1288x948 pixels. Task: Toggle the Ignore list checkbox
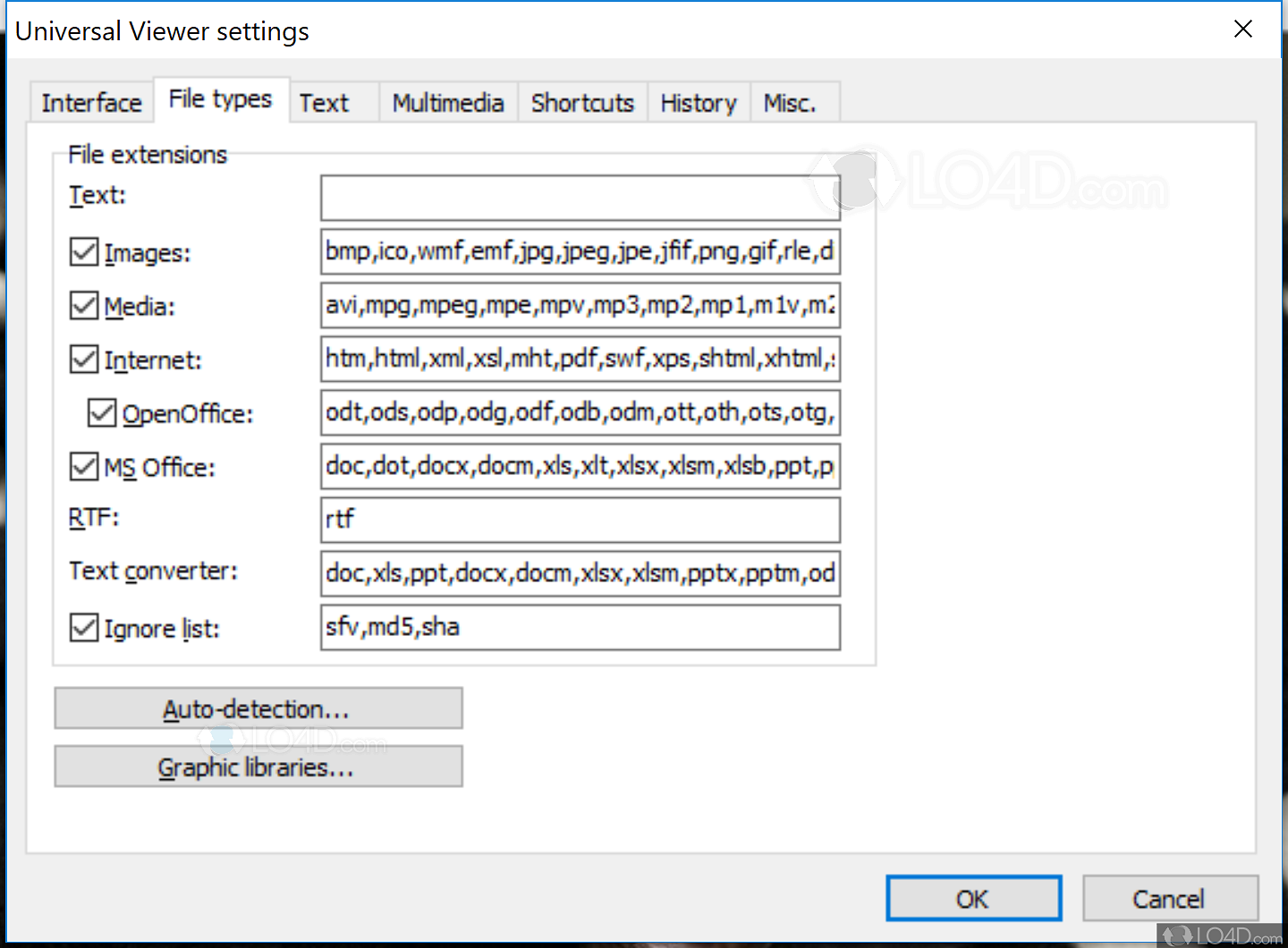[83, 627]
